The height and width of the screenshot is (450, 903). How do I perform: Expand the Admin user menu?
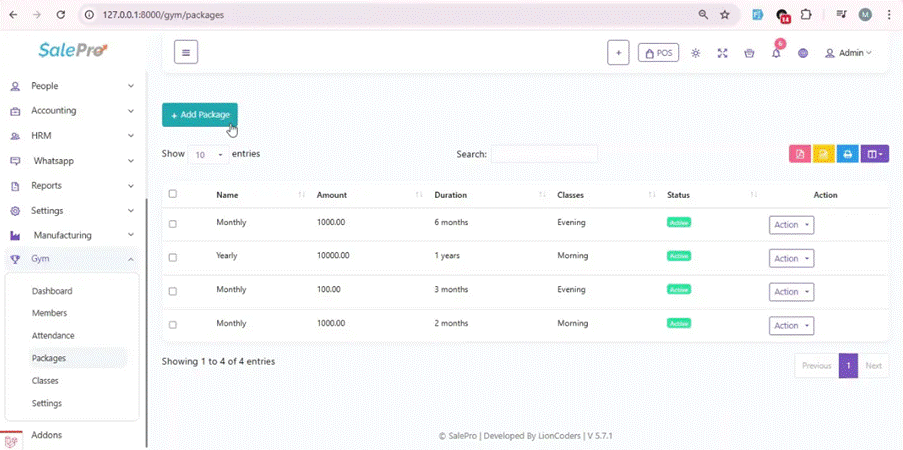[x=848, y=53]
